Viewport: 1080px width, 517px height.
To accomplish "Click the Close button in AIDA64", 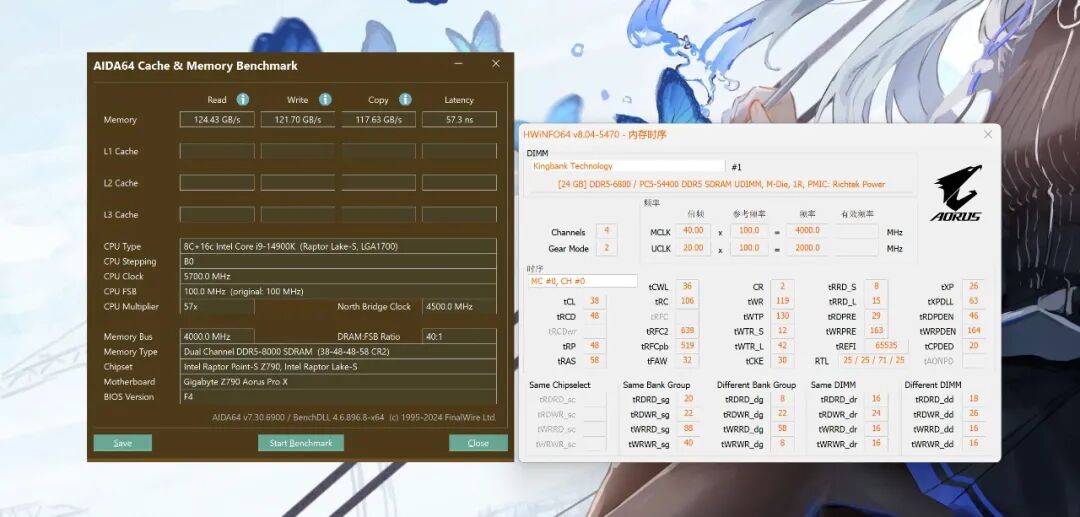I will [x=478, y=443].
